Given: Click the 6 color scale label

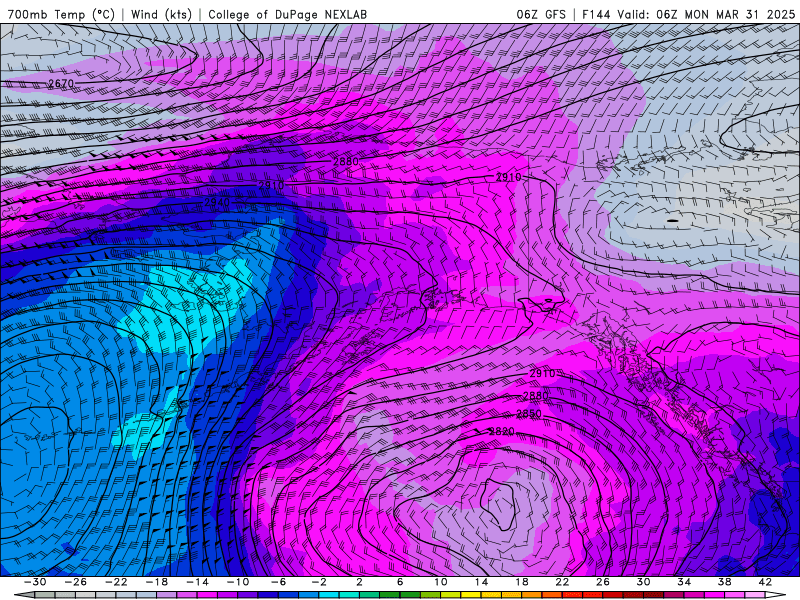Looking at the screenshot, I should [x=399, y=582].
